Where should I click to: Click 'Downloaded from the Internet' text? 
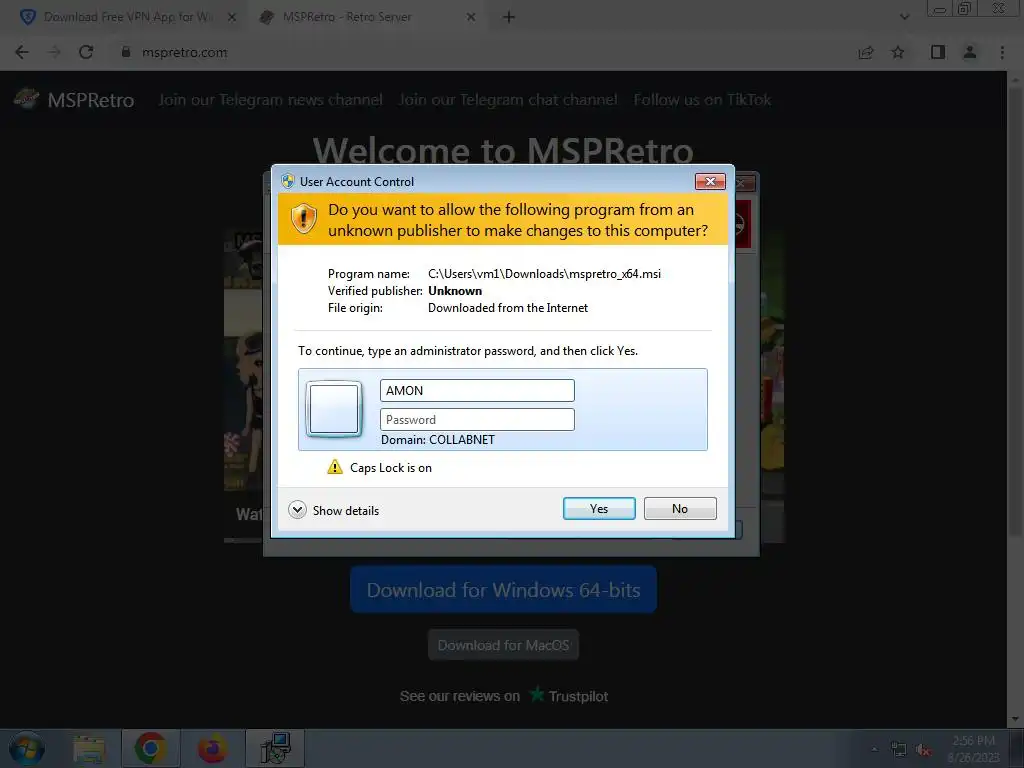[x=507, y=308]
